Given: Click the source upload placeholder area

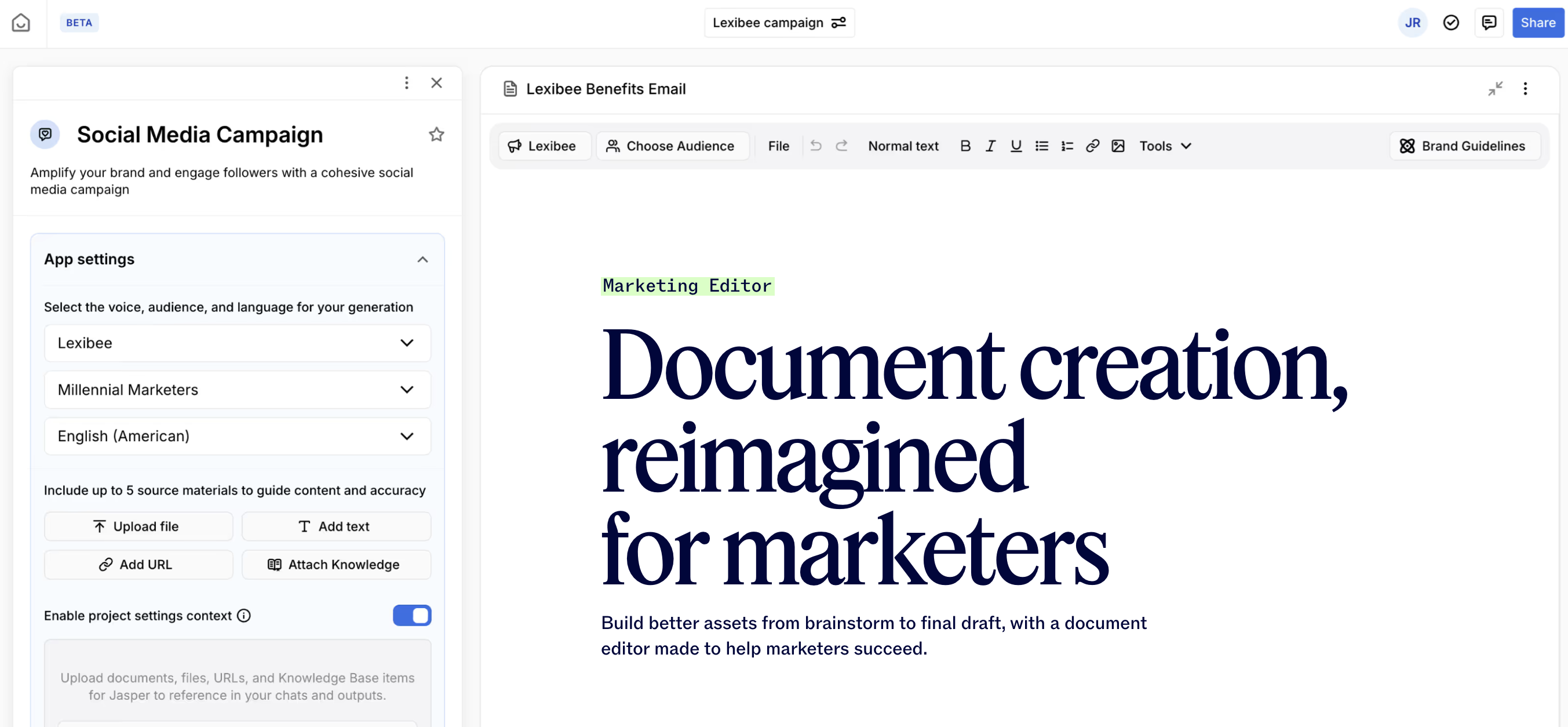Looking at the screenshot, I should click(x=238, y=686).
